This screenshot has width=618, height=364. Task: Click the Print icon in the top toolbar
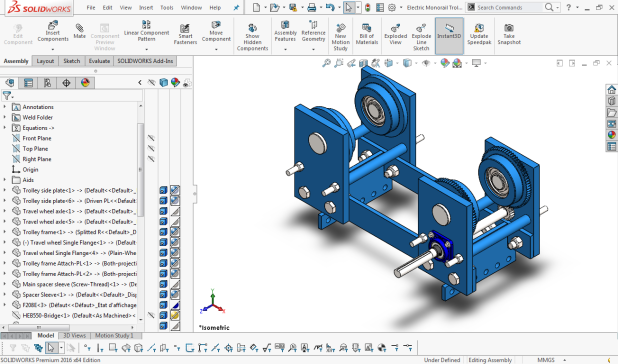click(312, 7)
